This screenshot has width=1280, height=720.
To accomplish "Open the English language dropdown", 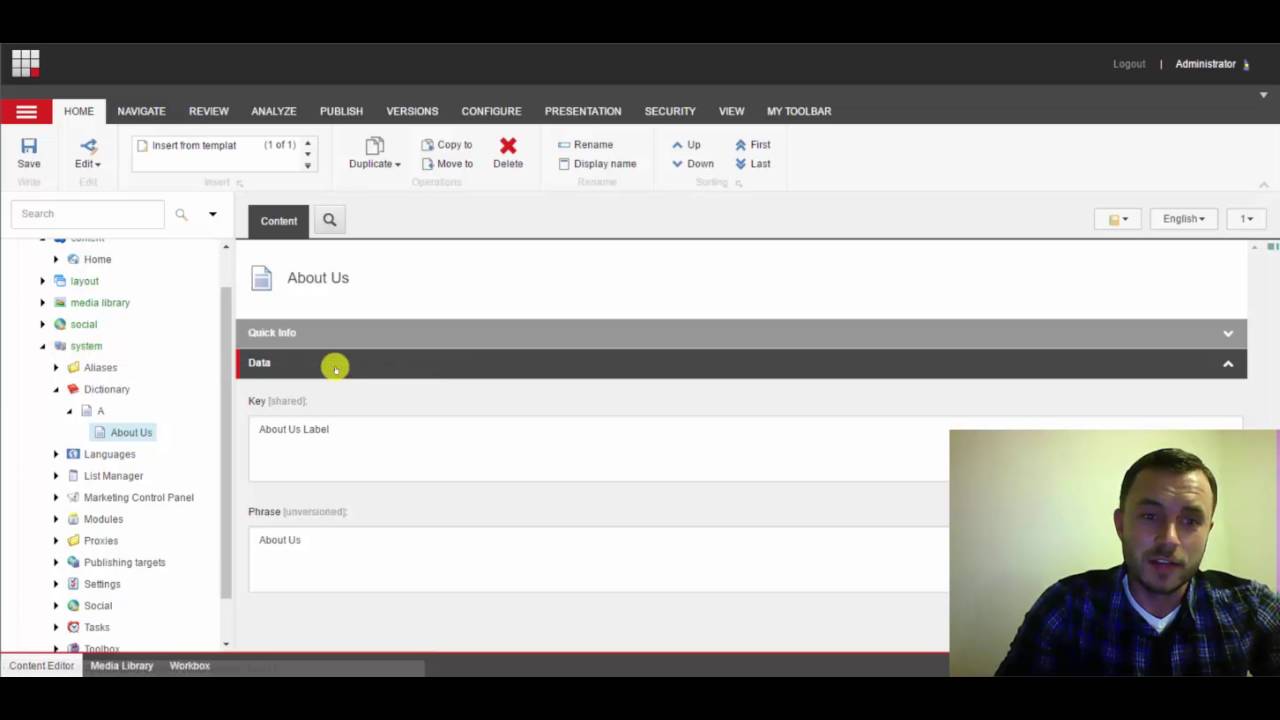I will coord(1184,219).
